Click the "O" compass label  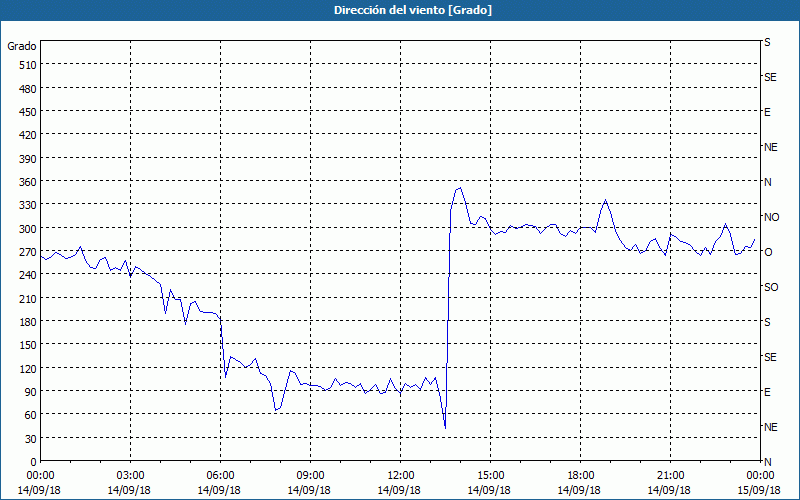(768, 252)
